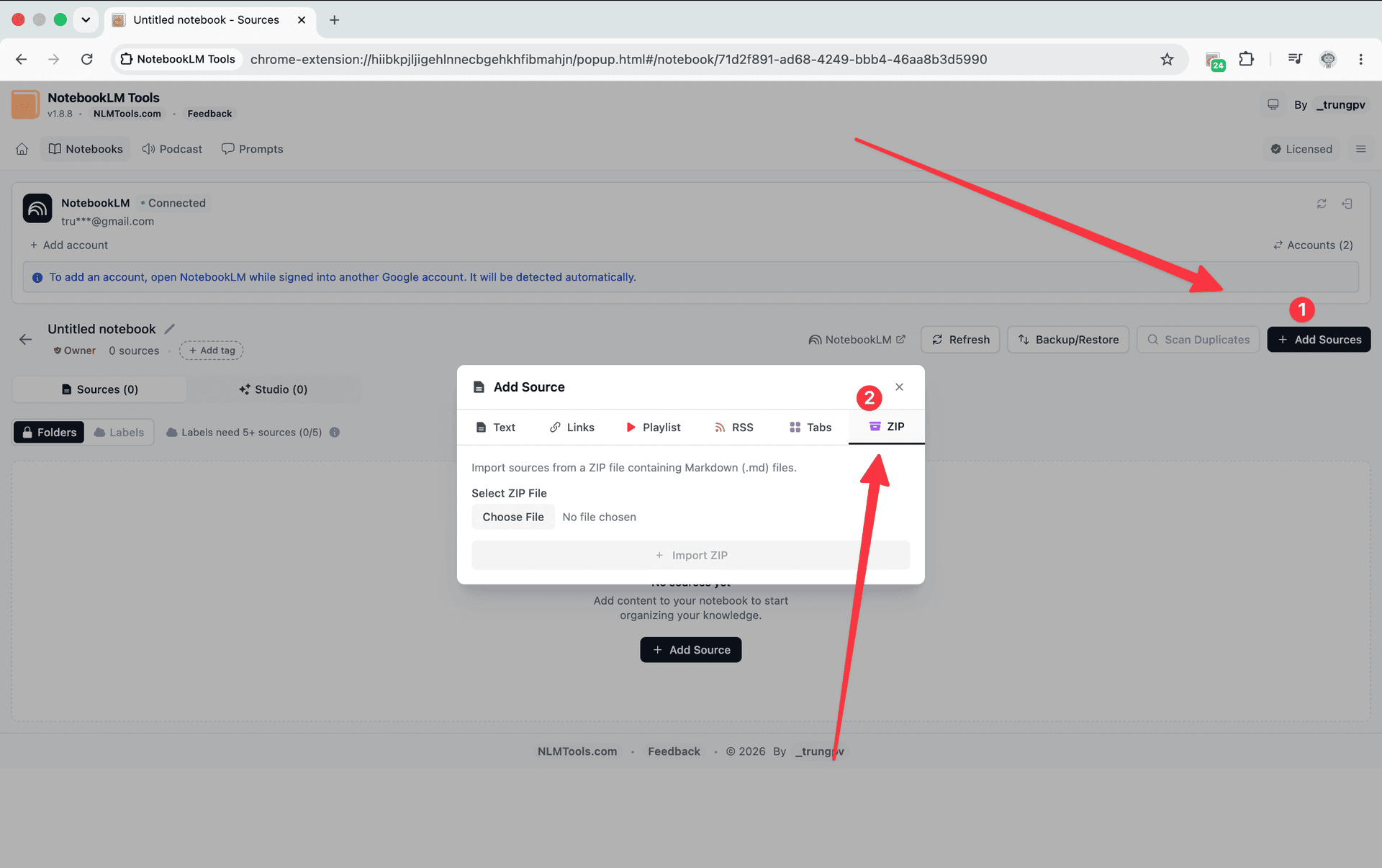Viewport: 1382px width, 868px height.
Task: Refresh the account with the sync icon
Action: pos(1322,204)
